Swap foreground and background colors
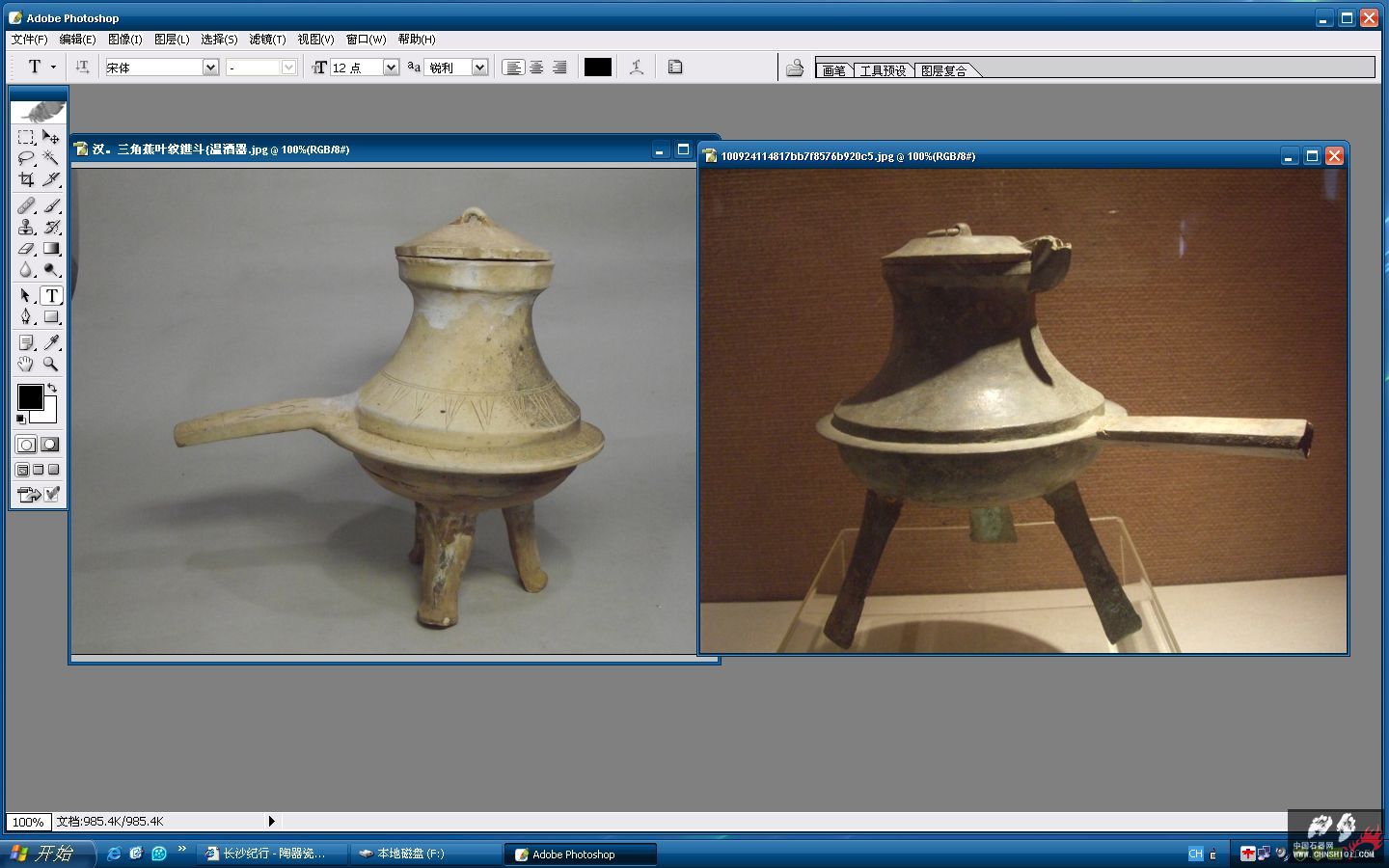The width and height of the screenshot is (1389, 868). click(52, 388)
